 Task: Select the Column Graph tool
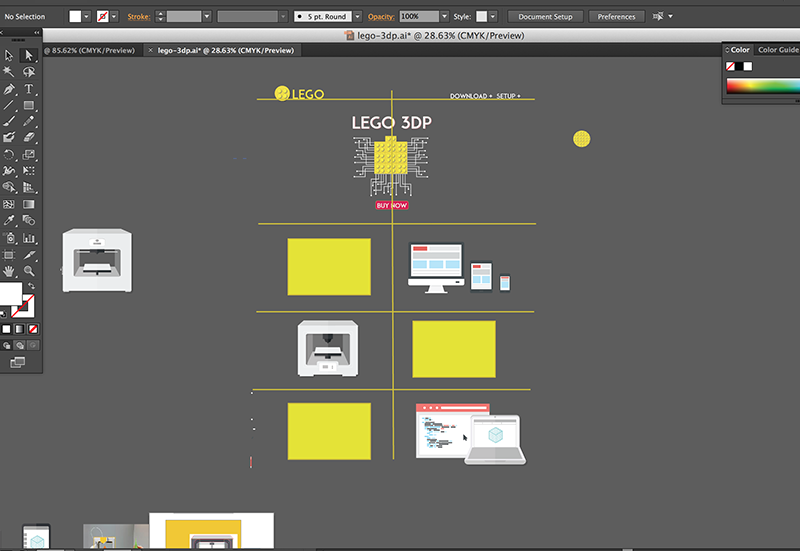29,238
